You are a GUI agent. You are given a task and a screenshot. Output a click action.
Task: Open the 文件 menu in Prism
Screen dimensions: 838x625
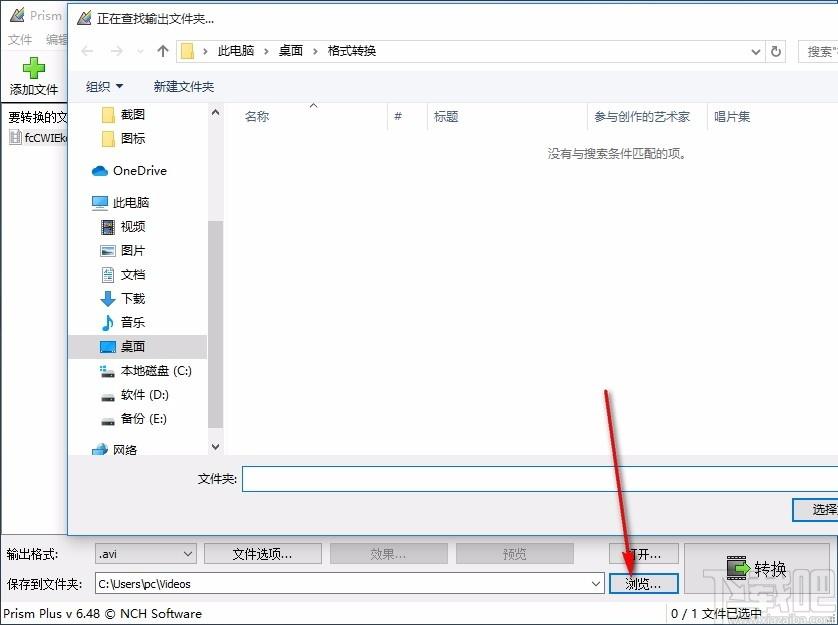(x=20, y=40)
